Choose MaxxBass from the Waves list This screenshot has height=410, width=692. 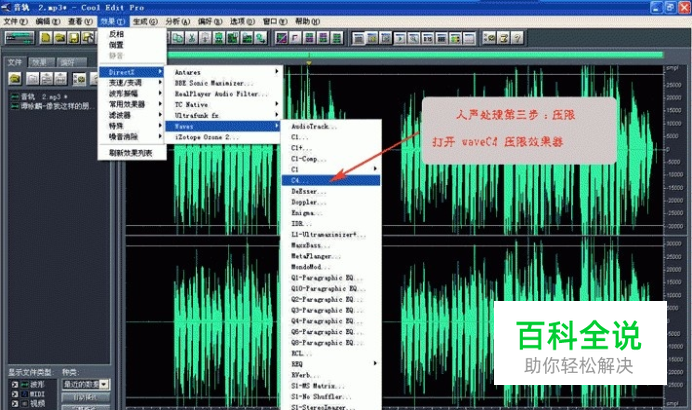[331, 245]
